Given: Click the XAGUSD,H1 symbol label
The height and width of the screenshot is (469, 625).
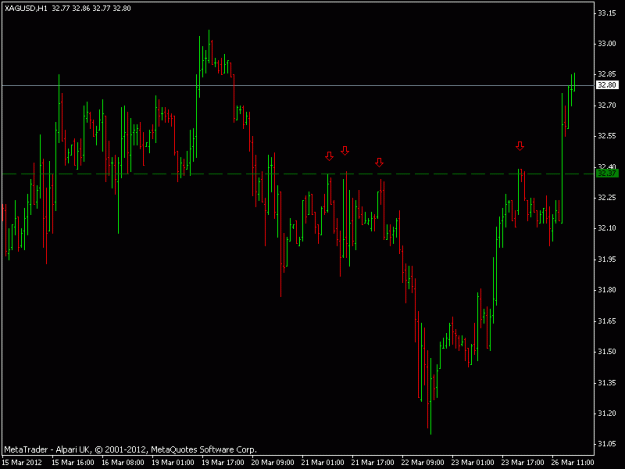Looking at the screenshot, I should pyautogui.click(x=26, y=8).
